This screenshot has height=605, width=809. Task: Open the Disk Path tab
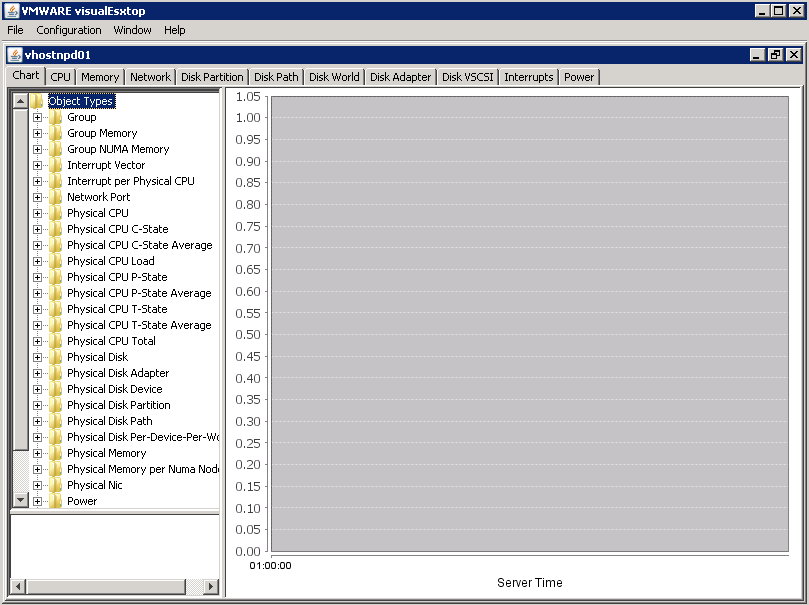[276, 77]
